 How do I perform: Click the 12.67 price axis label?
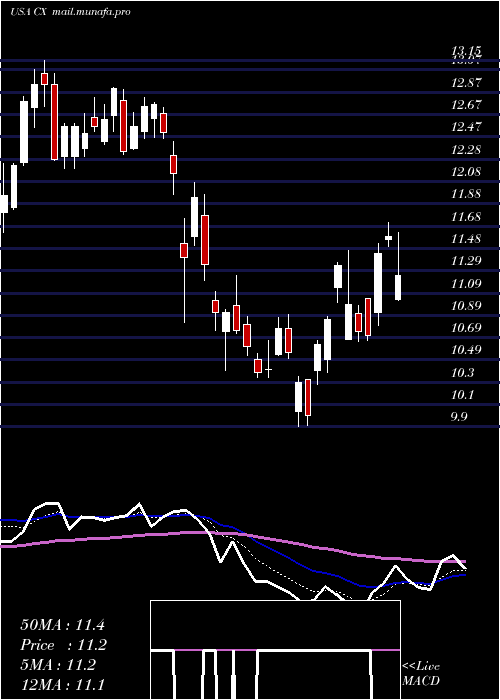(467, 105)
